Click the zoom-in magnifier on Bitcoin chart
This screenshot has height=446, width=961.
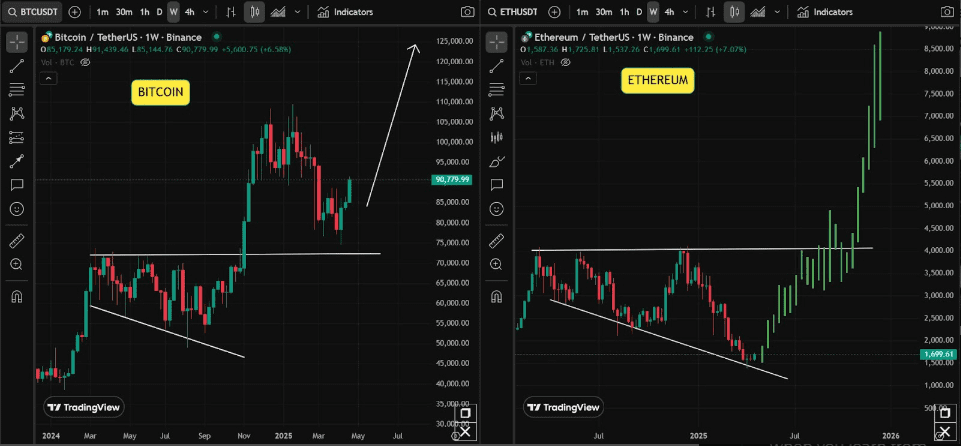click(17, 264)
